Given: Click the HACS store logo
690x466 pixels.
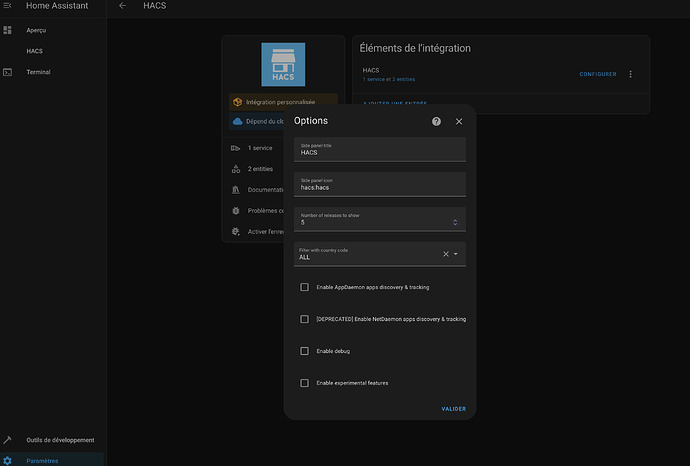Looking at the screenshot, I should pyautogui.click(x=283, y=64).
